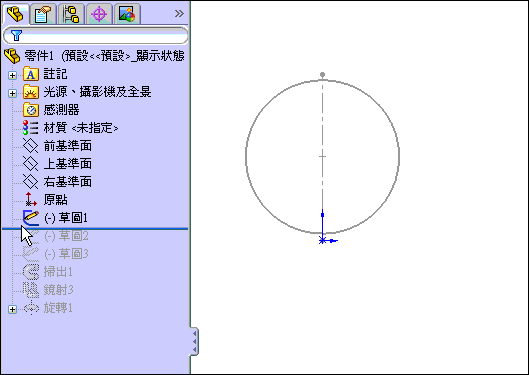Select the 前基準面 label
The height and width of the screenshot is (375, 529).
[67, 146]
